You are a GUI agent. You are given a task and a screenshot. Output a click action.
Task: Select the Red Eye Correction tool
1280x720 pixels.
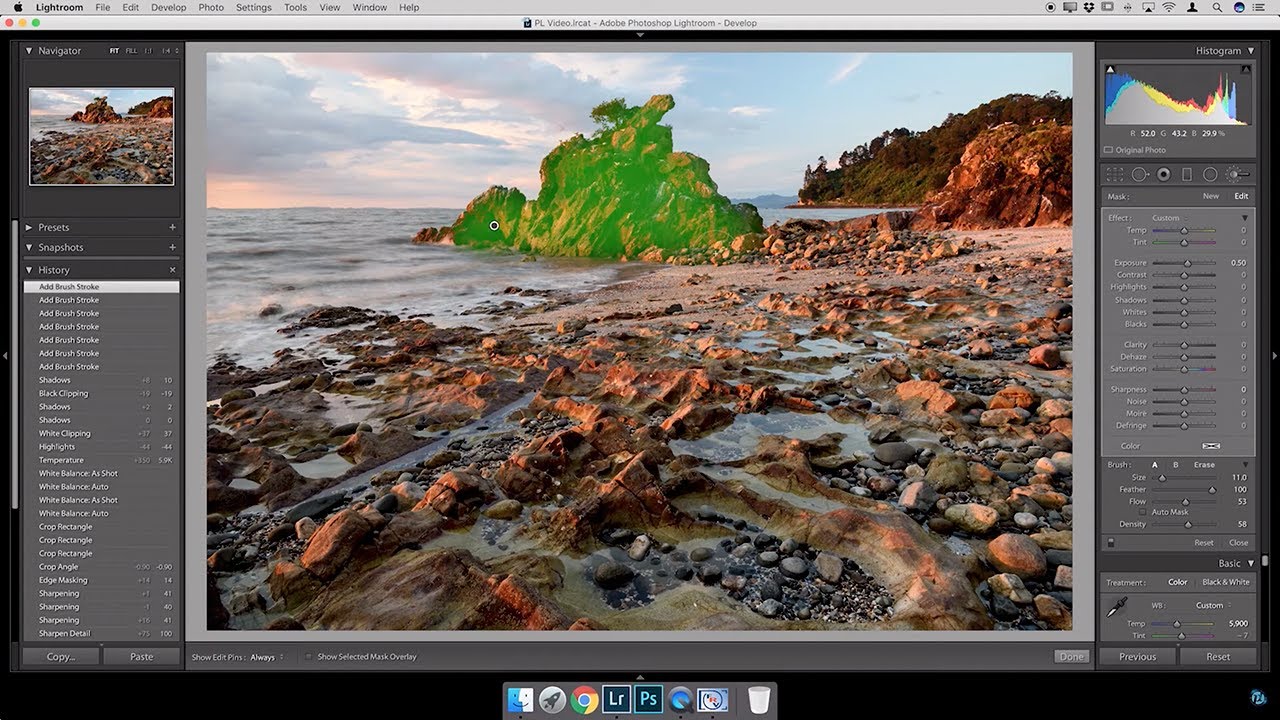pos(1163,174)
